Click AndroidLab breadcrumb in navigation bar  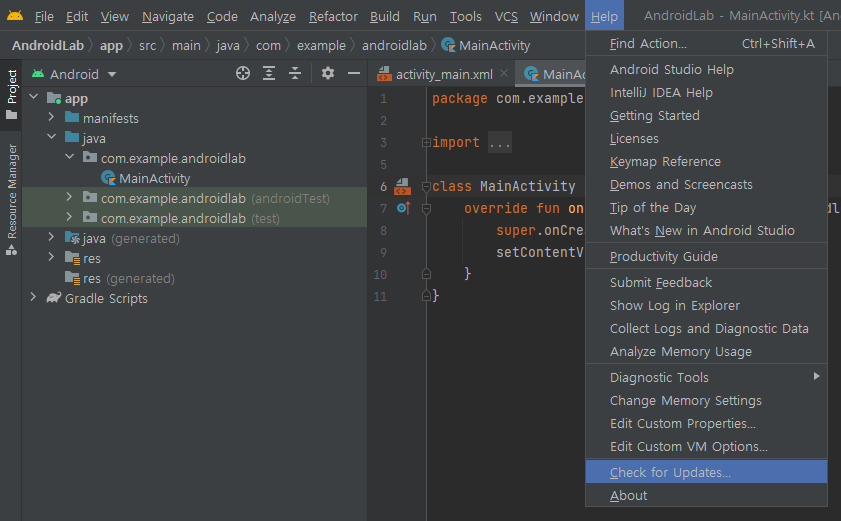click(48, 46)
